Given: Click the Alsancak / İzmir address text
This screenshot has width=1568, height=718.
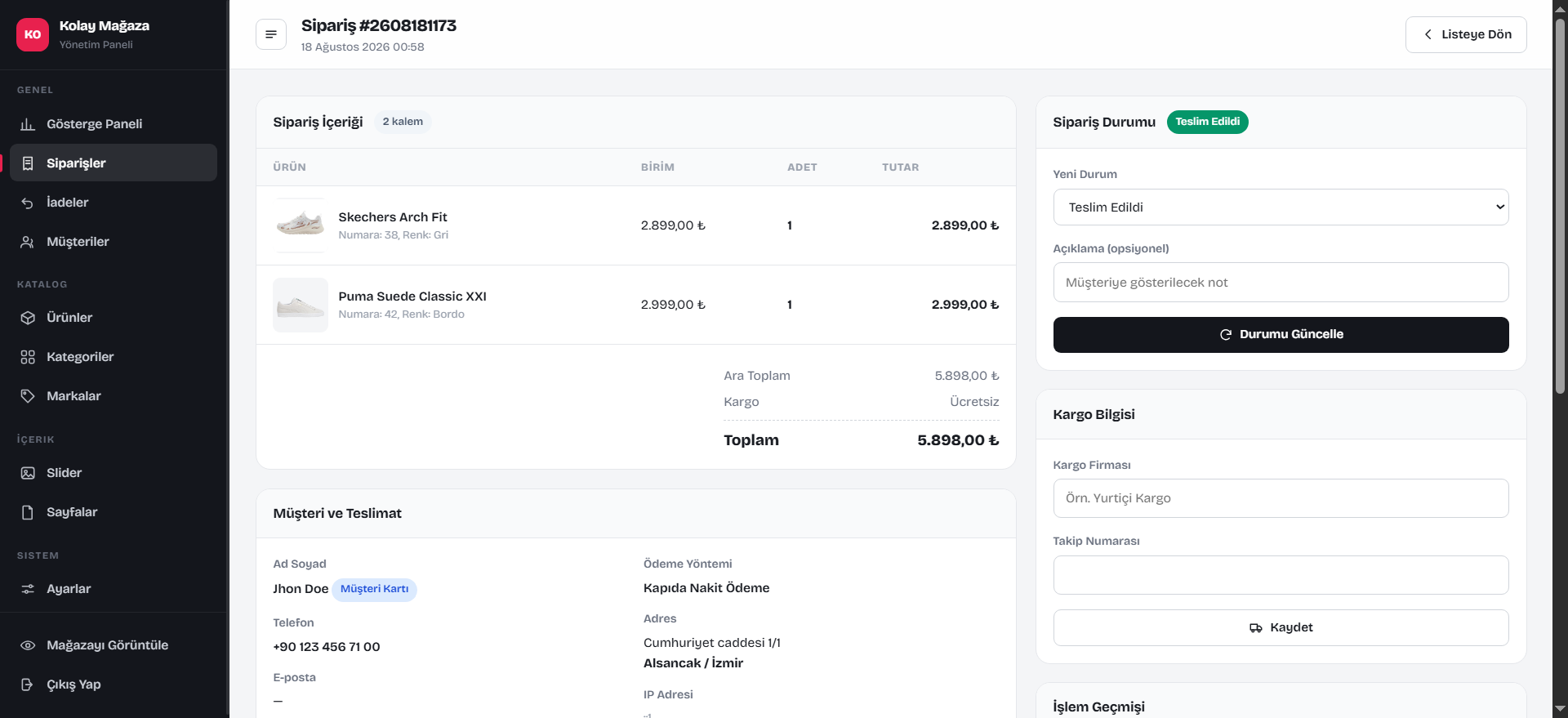Looking at the screenshot, I should coord(693,663).
